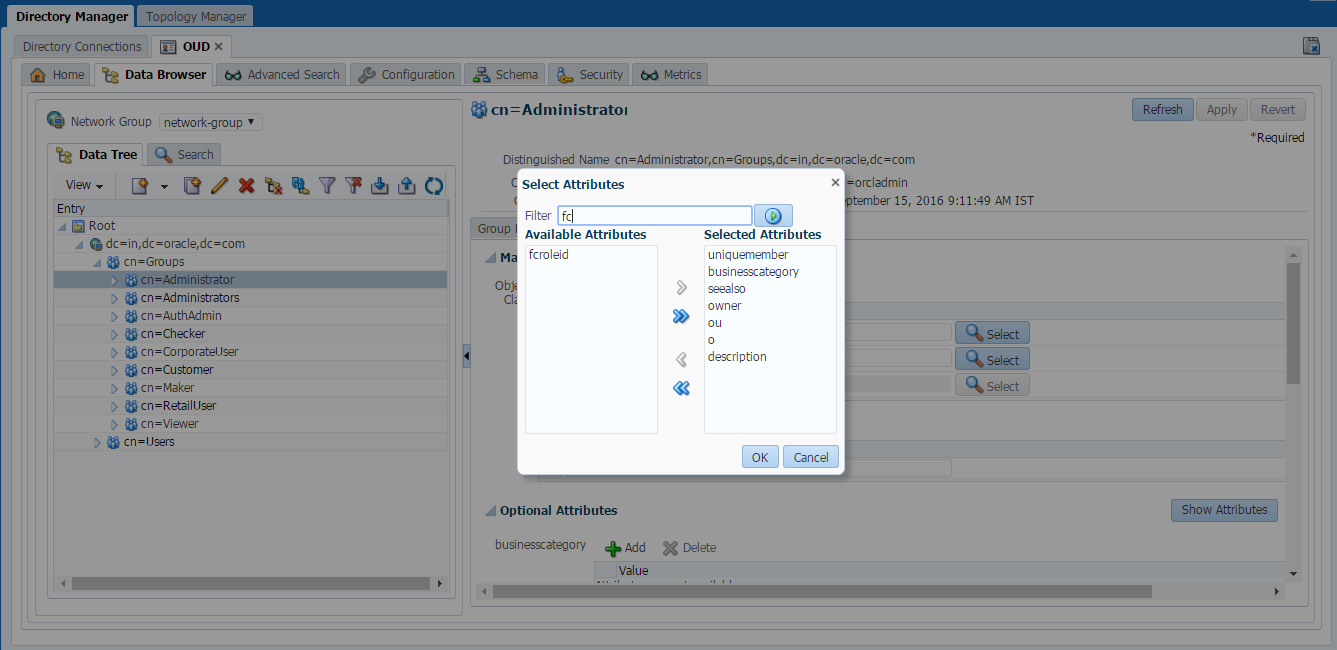The height and width of the screenshot is (650, 1337).
Task: Move all attributes right with double arrow
Action: click(x=682, y=316)
